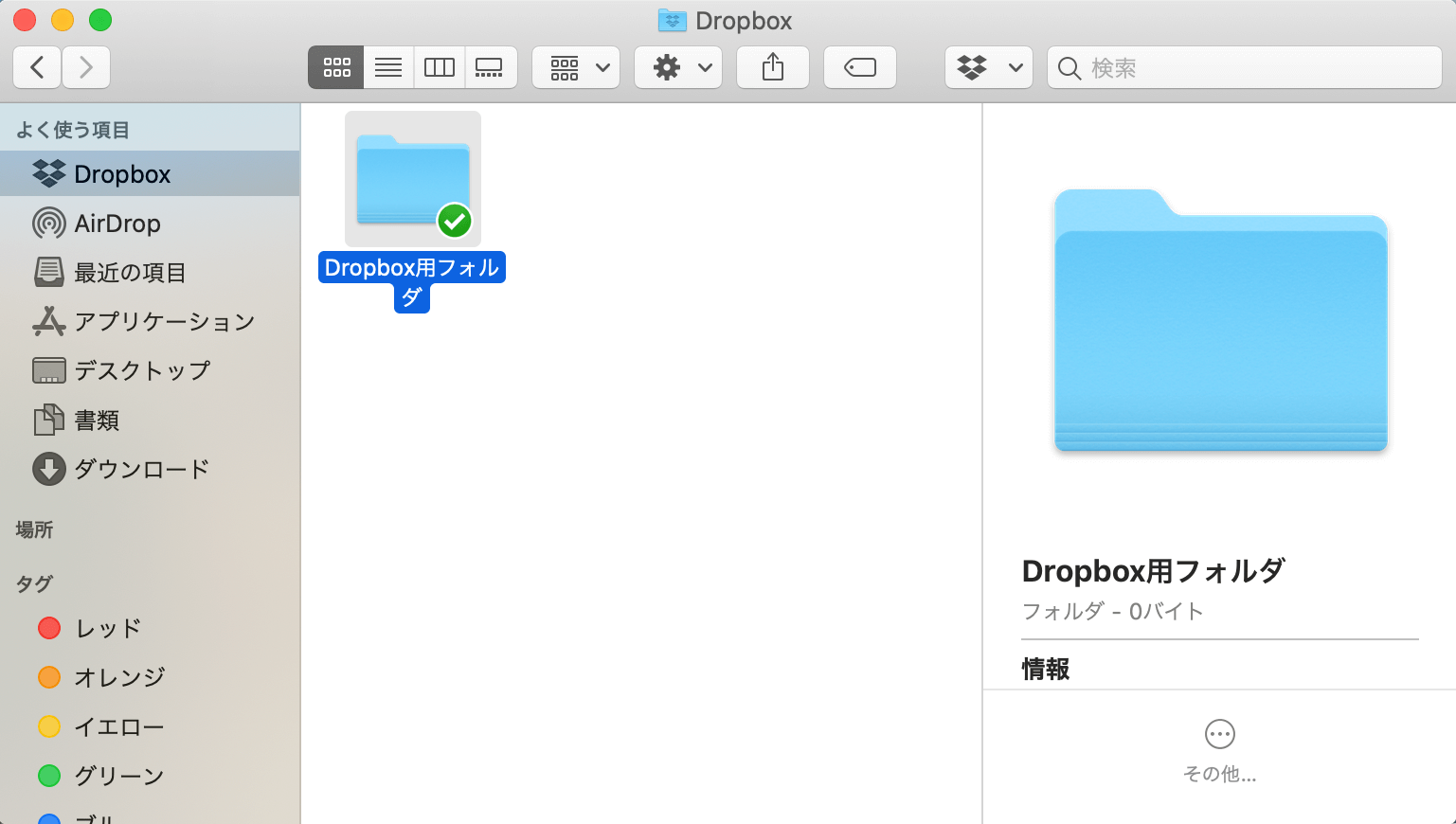Open the gear action menu
The height and width of the screenshot is (824, 1456).
[x=678, y=67]
